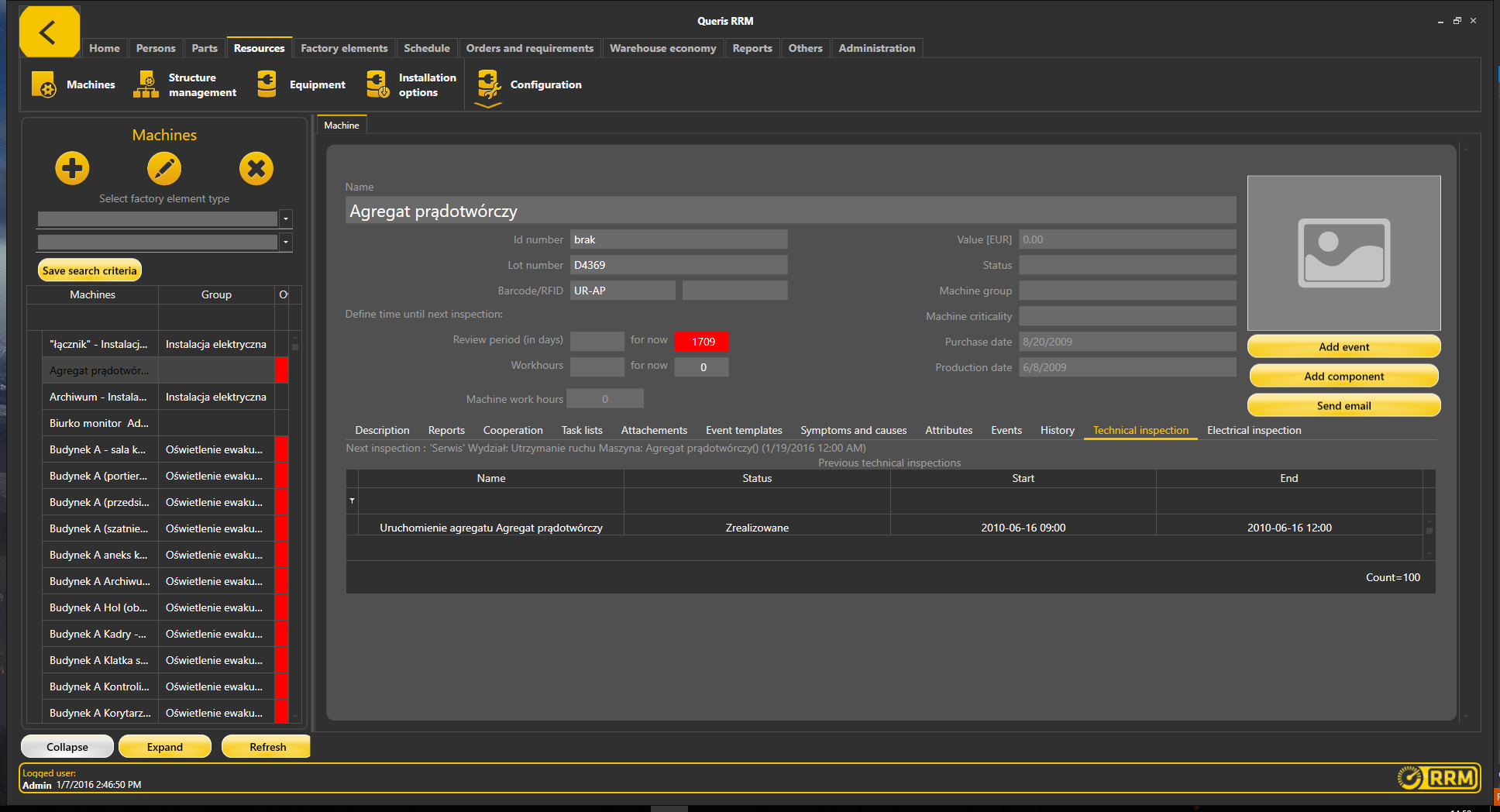1500x812 pixels.
Task: Click the pencil icon to edit the machine
Action: coord(164,168)
